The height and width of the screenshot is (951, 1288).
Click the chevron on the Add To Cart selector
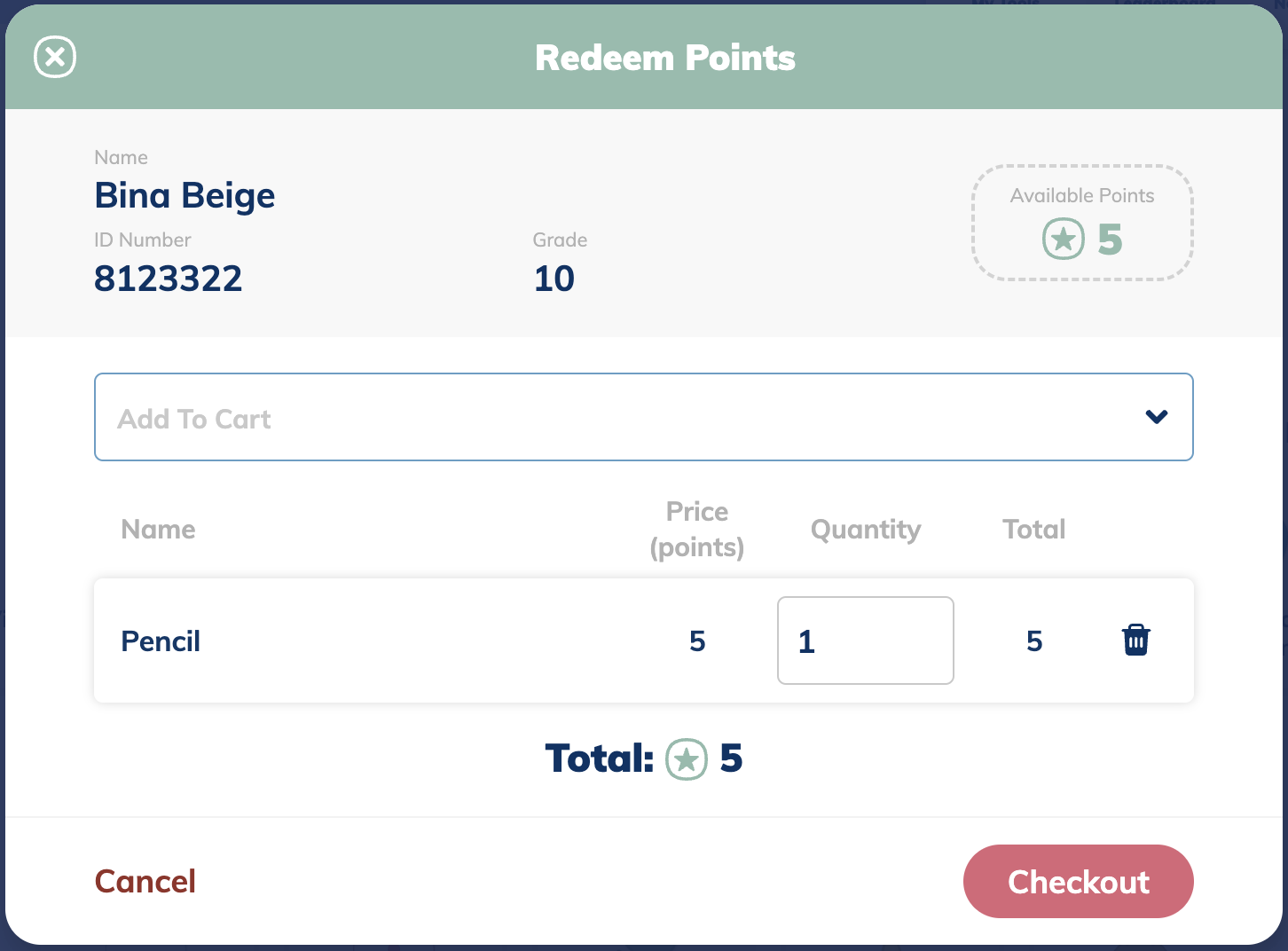(x=1156, y=416)
